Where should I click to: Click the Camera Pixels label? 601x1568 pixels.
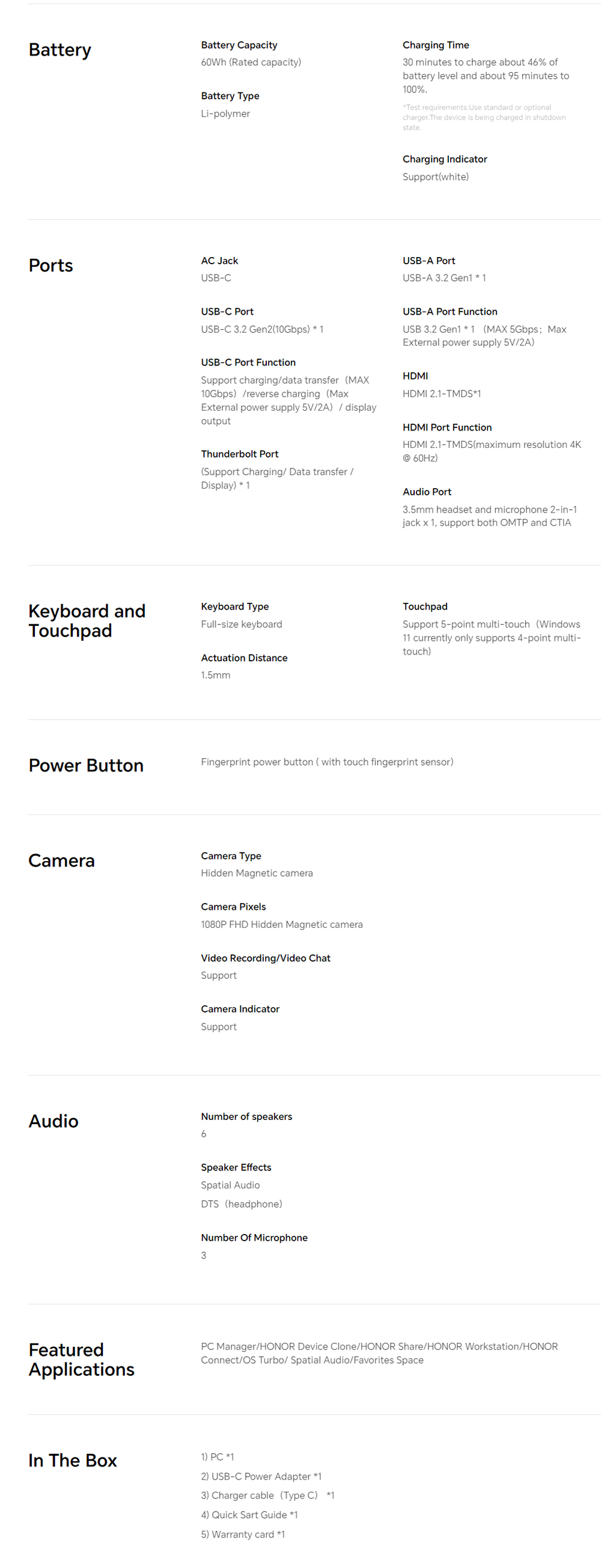(233, 906)
